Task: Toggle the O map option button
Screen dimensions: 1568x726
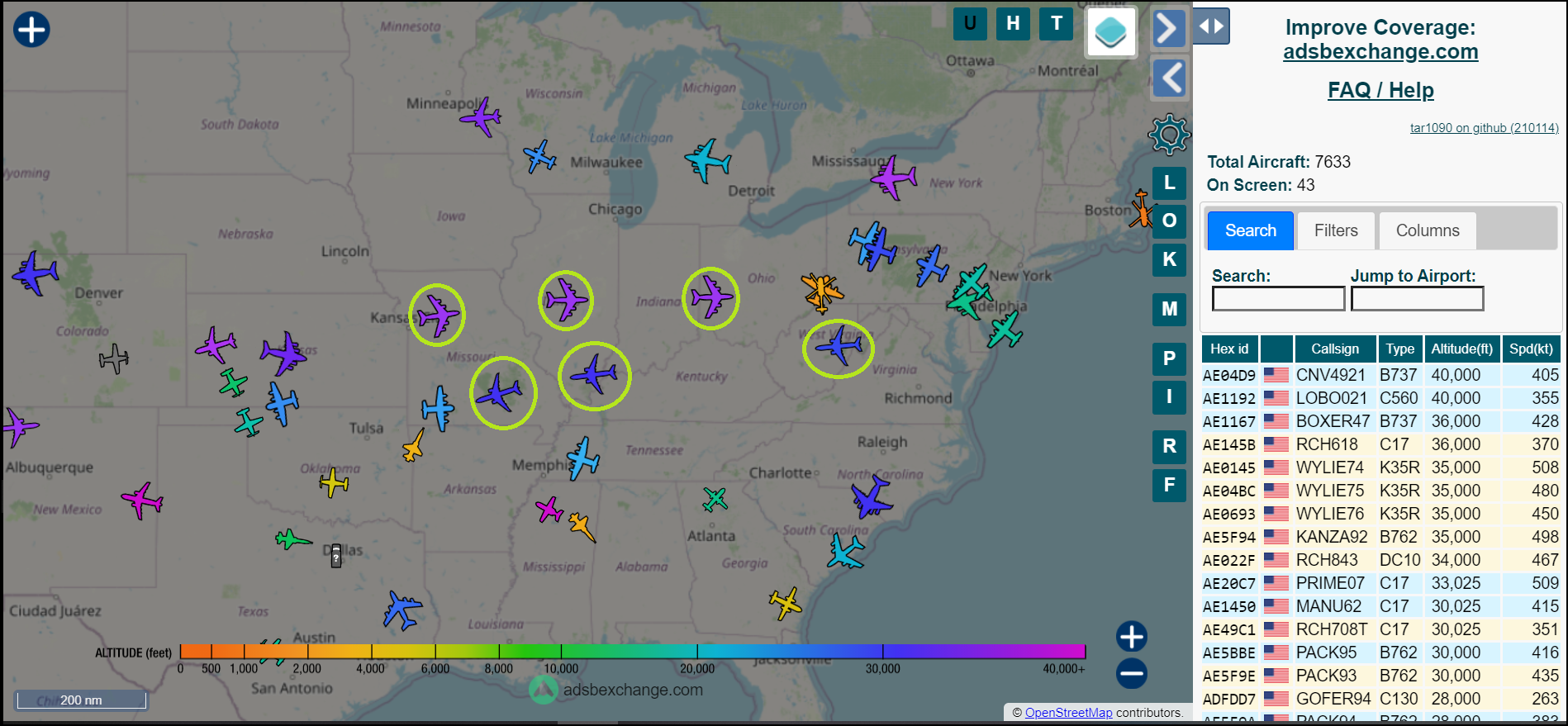Action: click(x=1169, y=221)
